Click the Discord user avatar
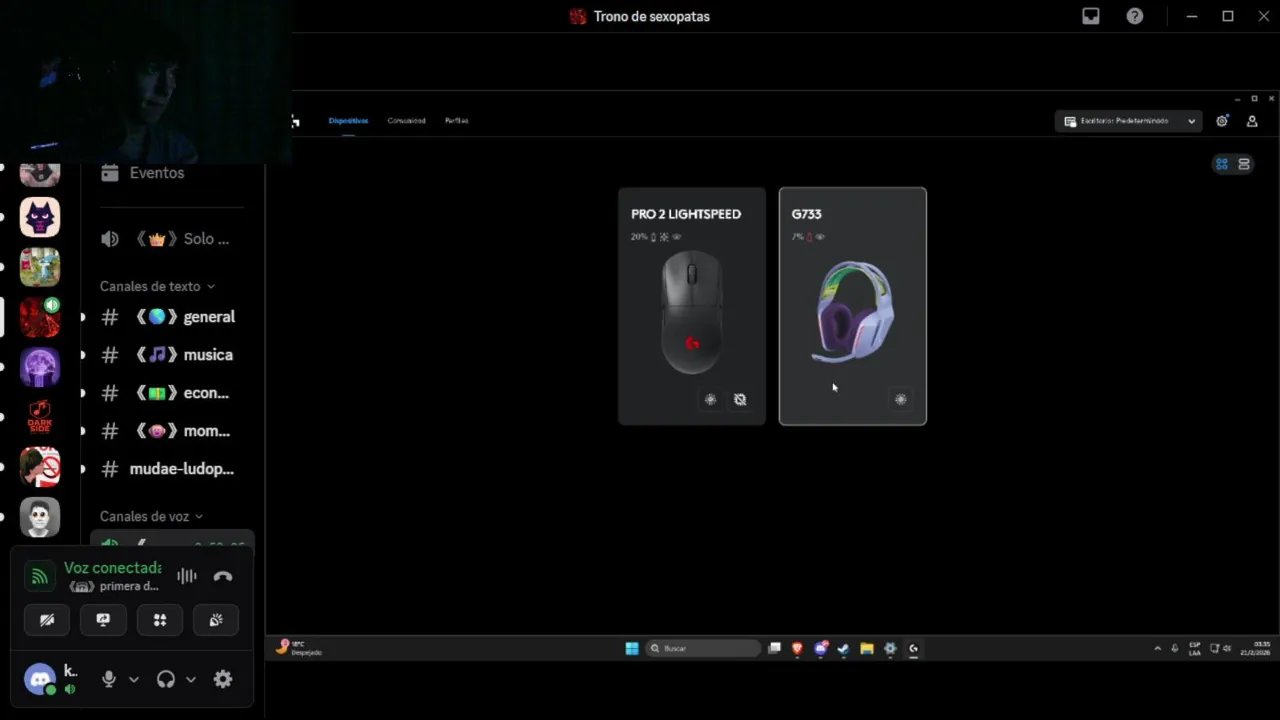The height and width of the screenshot is (720, 1280). (x=40, y=679)
